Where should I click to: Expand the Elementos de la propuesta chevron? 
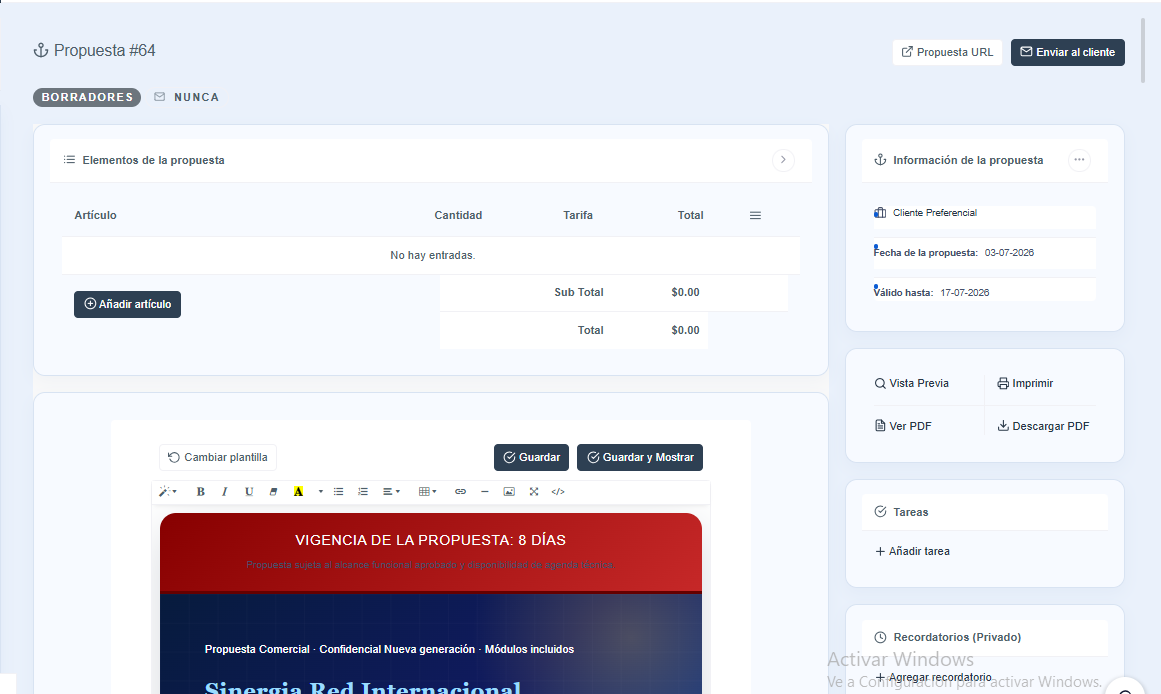click(x=783, y=160)
